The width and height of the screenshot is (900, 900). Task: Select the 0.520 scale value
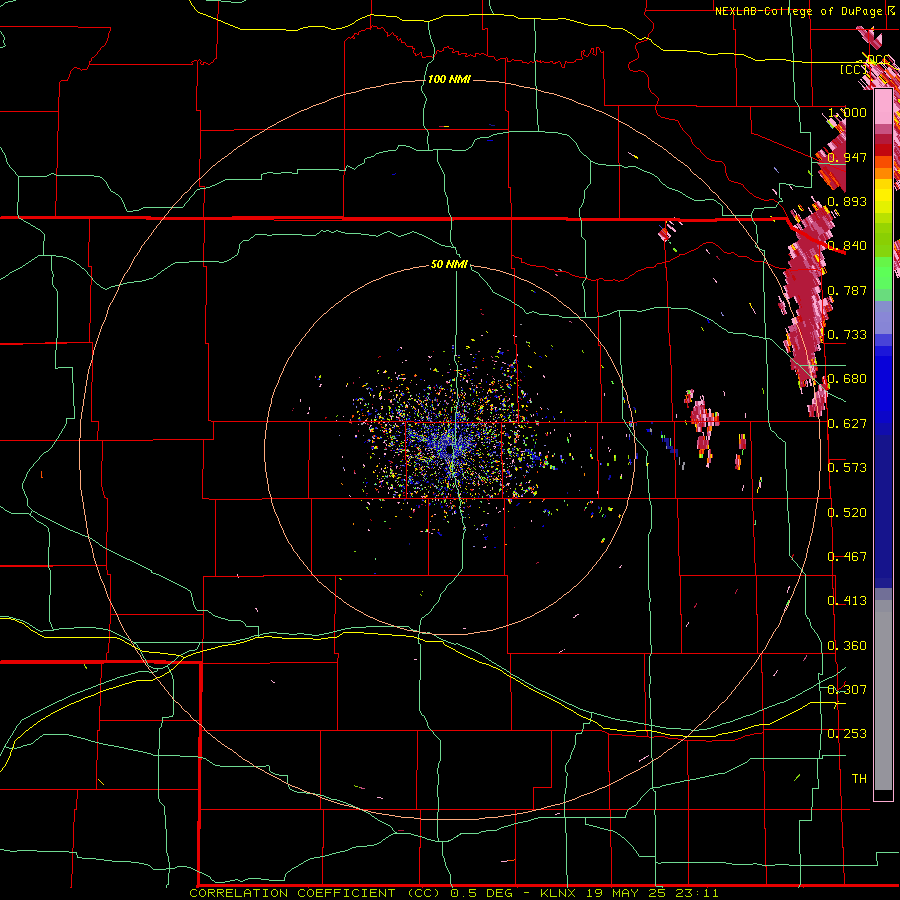847,513
